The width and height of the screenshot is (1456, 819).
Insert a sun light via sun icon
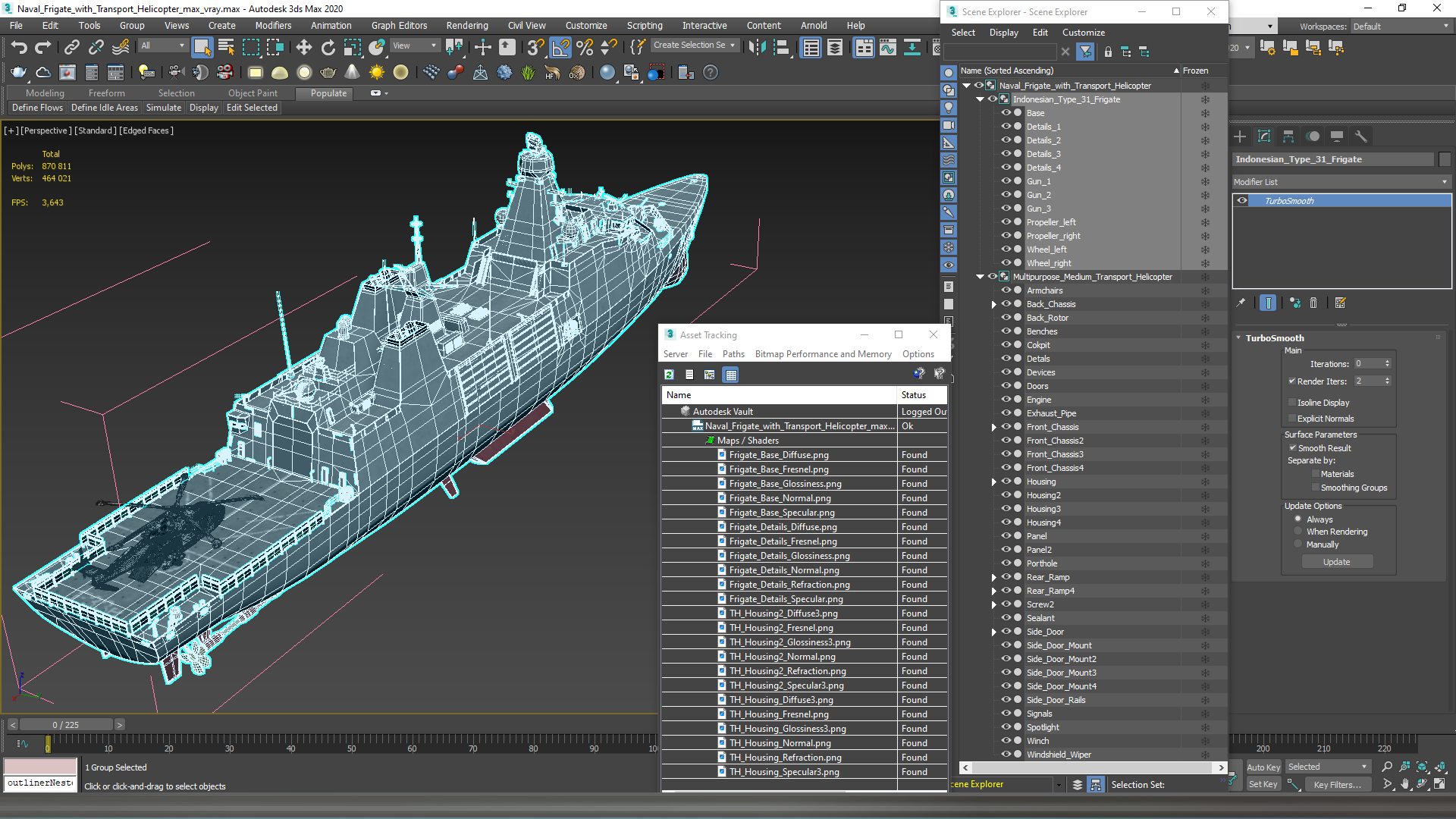[x=376, y=73]
